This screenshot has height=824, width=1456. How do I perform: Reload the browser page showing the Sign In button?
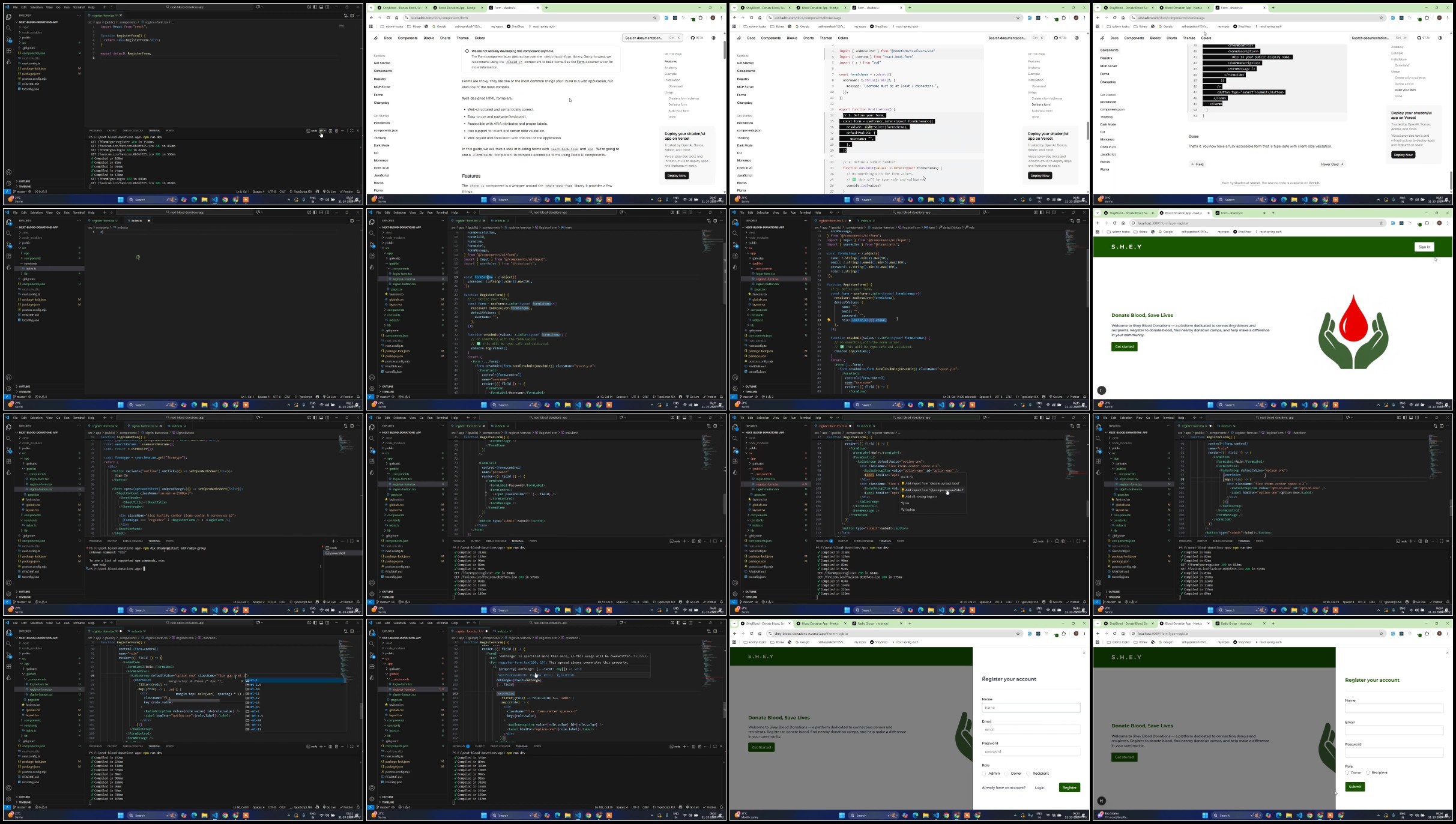click(1114, 223)
